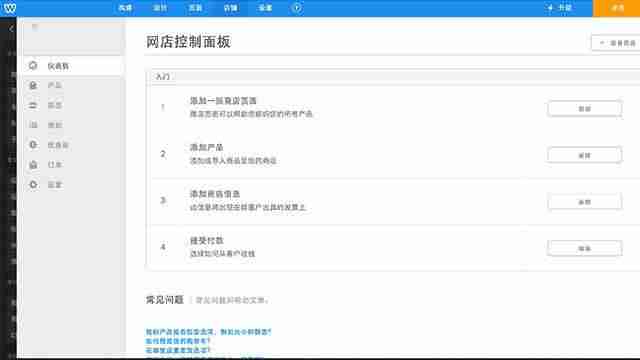Select the sidebar entry directly above 优惠券
Image resolution: width=640 pixels, height=360 pixels.
[54, 125]
